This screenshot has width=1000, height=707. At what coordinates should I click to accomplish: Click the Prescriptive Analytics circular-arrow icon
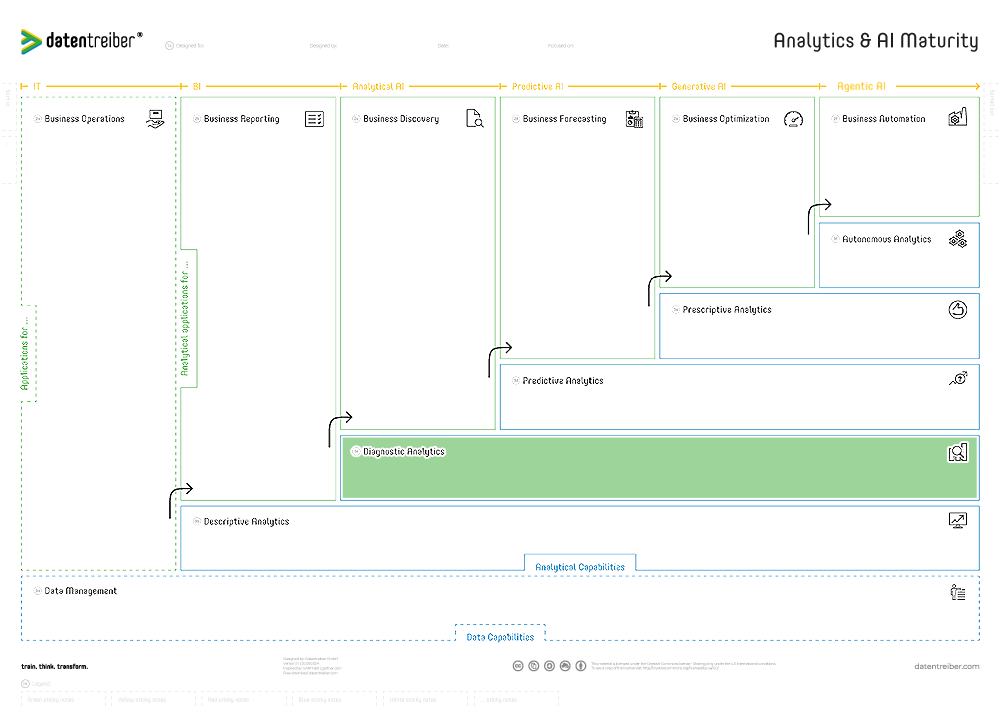(957, 310)
